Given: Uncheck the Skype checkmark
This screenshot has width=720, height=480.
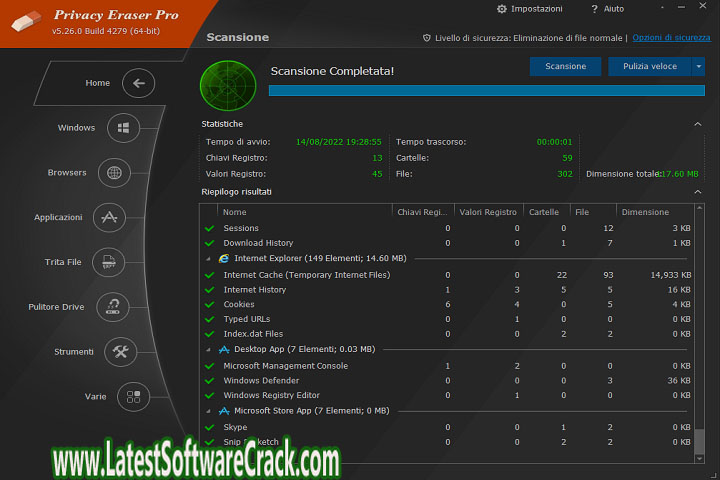Looking at the screenshot, I should tap(210, 428).
